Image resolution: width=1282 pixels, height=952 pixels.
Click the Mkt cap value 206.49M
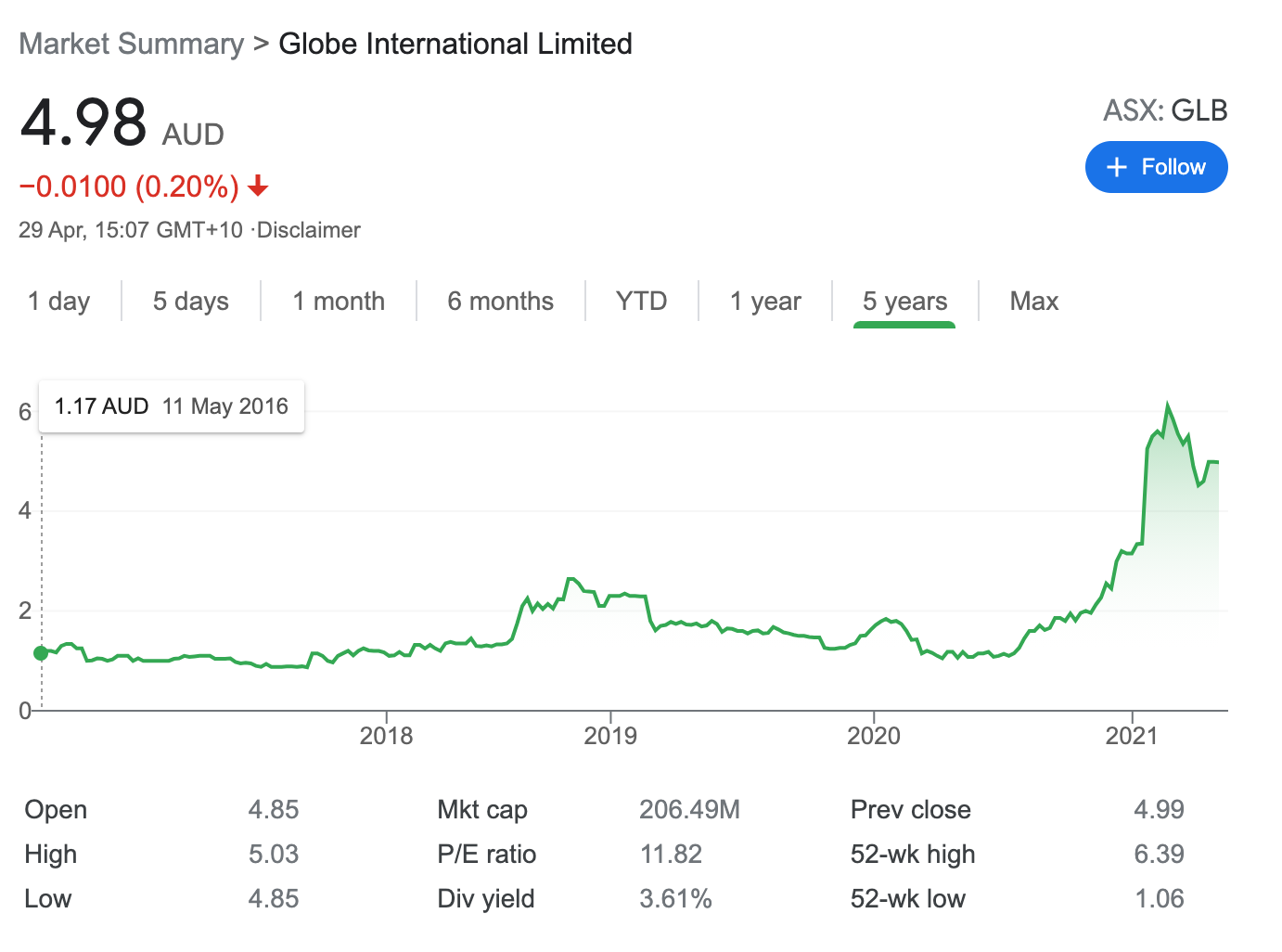(x=690, y=809)
